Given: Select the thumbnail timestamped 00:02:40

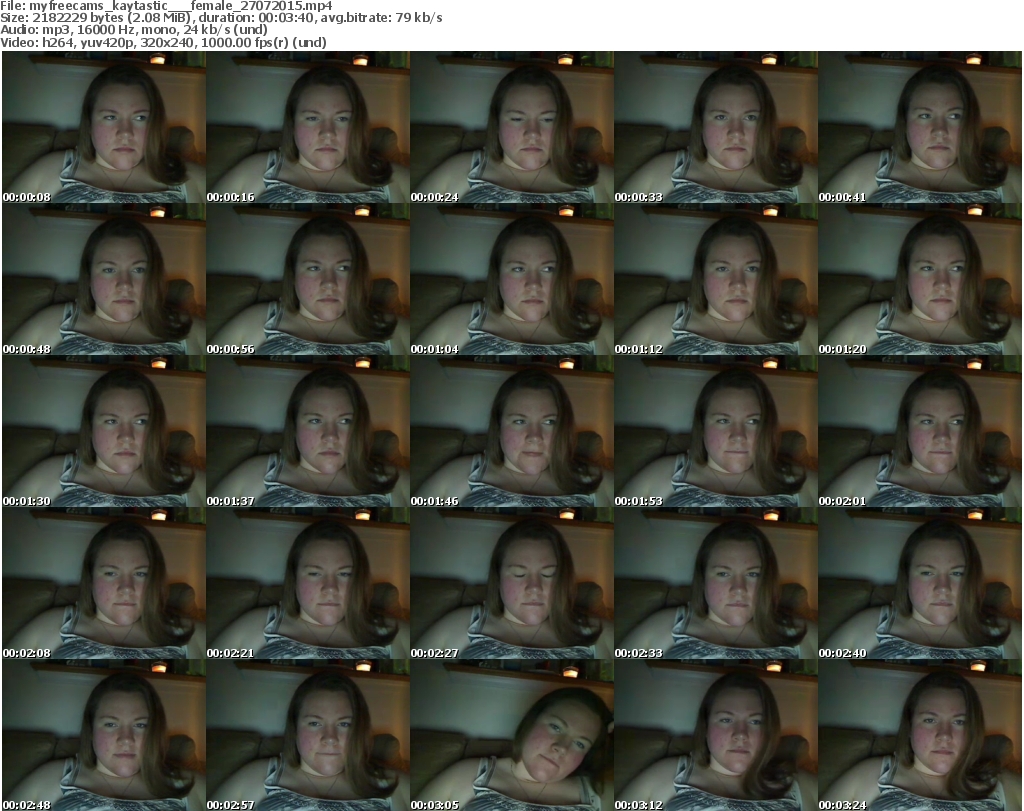Looking at the screenshot, I should (920, 583).
